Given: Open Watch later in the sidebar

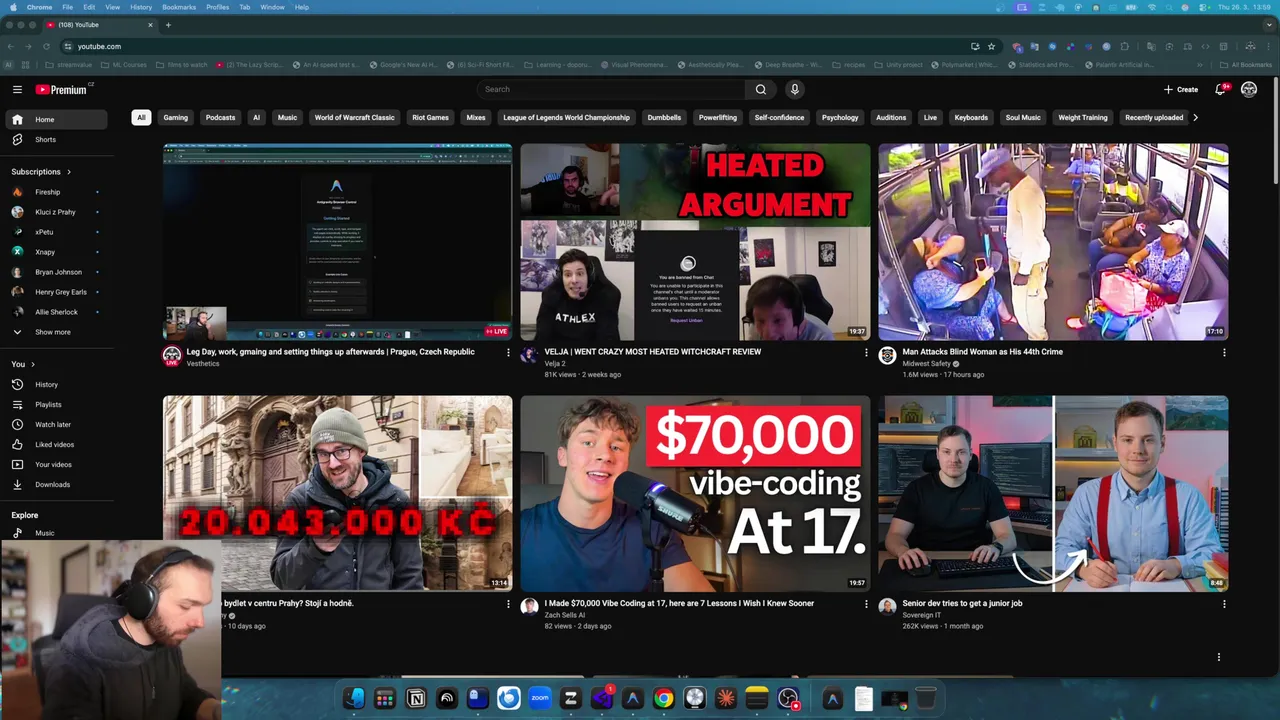Looking at the screenshot, I should click(x=54, y=424).
